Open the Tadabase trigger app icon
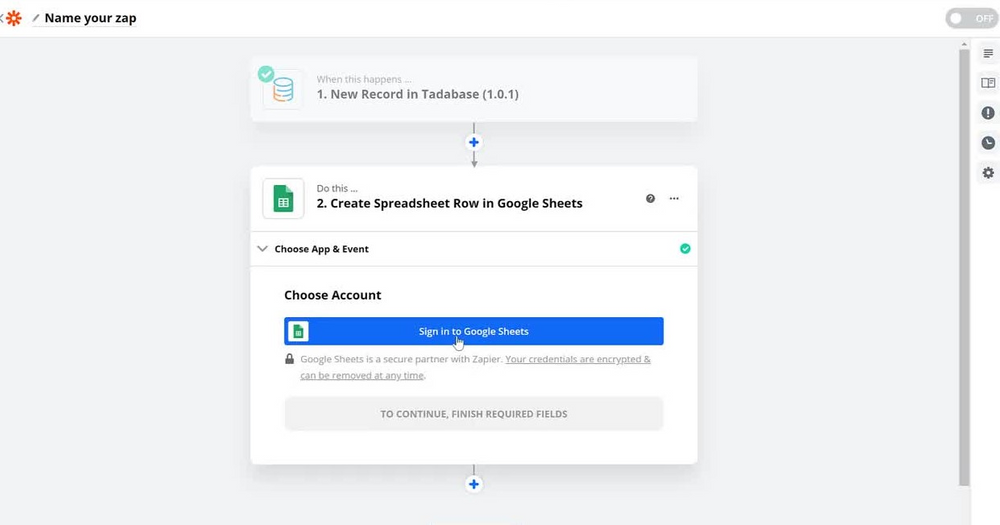Image resolution: width=1000 pixels, height=525 pixels. [283, 89]
